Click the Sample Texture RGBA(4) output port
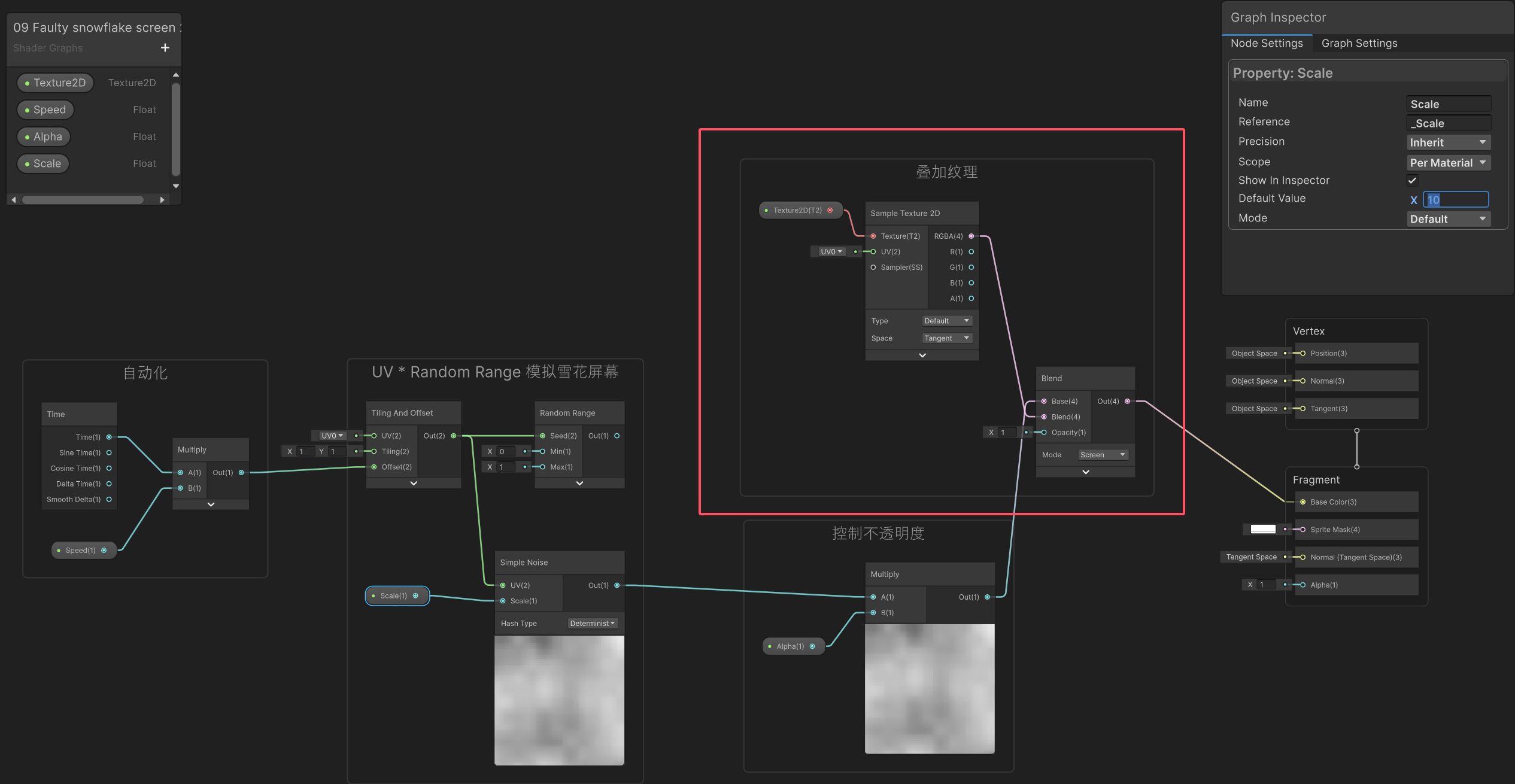Image resolution: width=1515 pixels, height=784 pixels. (971, 236)
